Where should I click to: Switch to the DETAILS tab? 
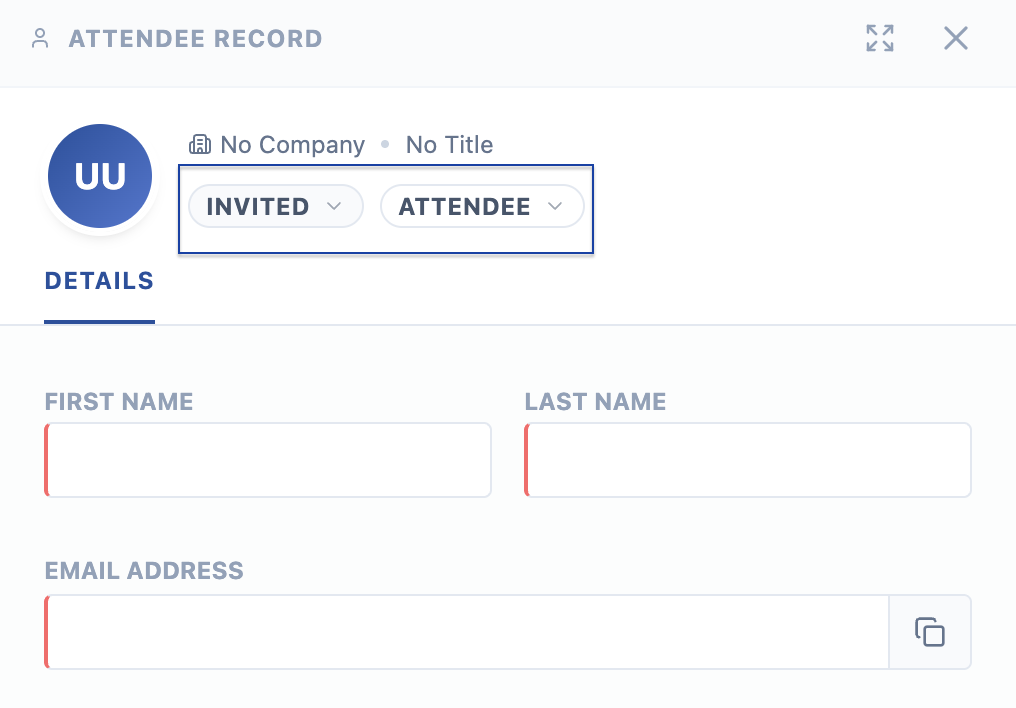(x=99, y=281)
